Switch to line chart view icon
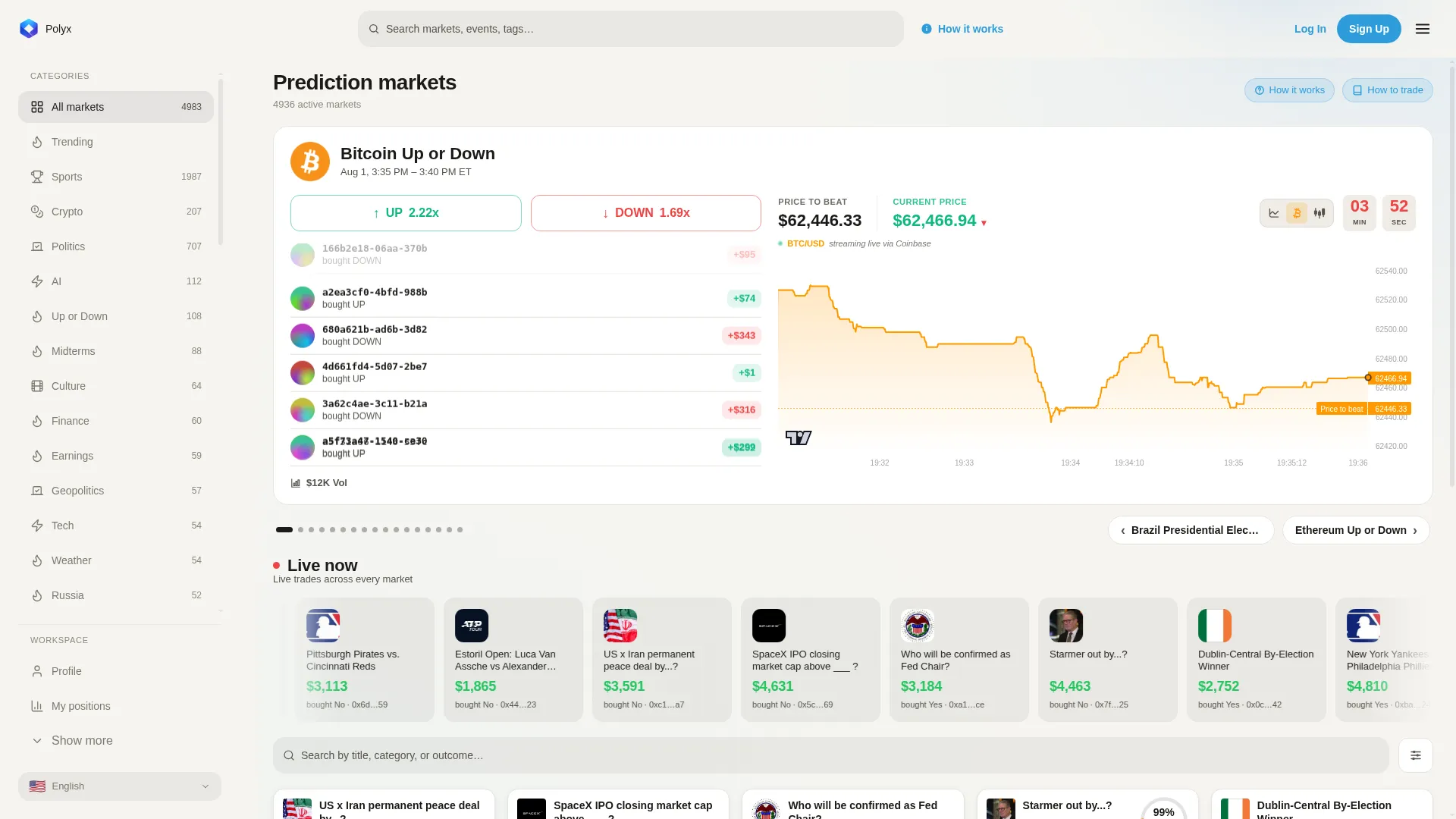 [1274, 213]
